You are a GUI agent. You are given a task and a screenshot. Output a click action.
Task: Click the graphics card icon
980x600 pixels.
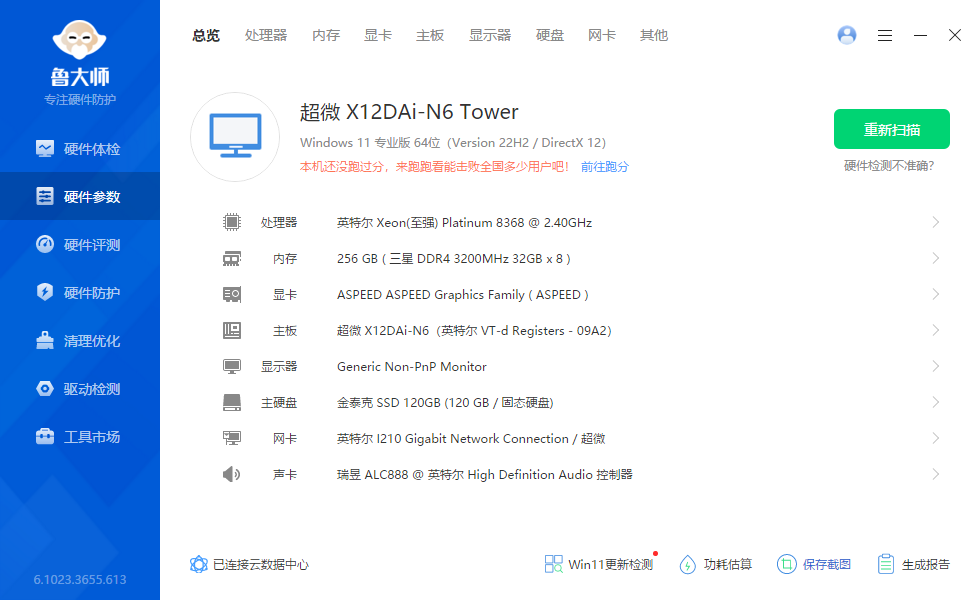click(232, 294)
